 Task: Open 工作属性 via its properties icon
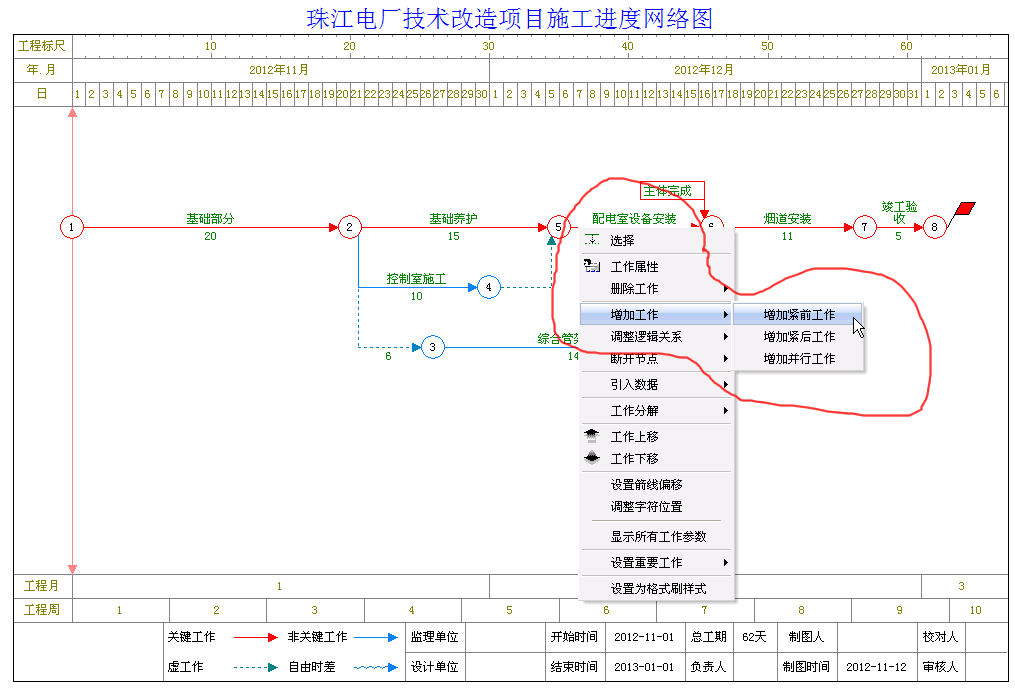tap(592, 266)
